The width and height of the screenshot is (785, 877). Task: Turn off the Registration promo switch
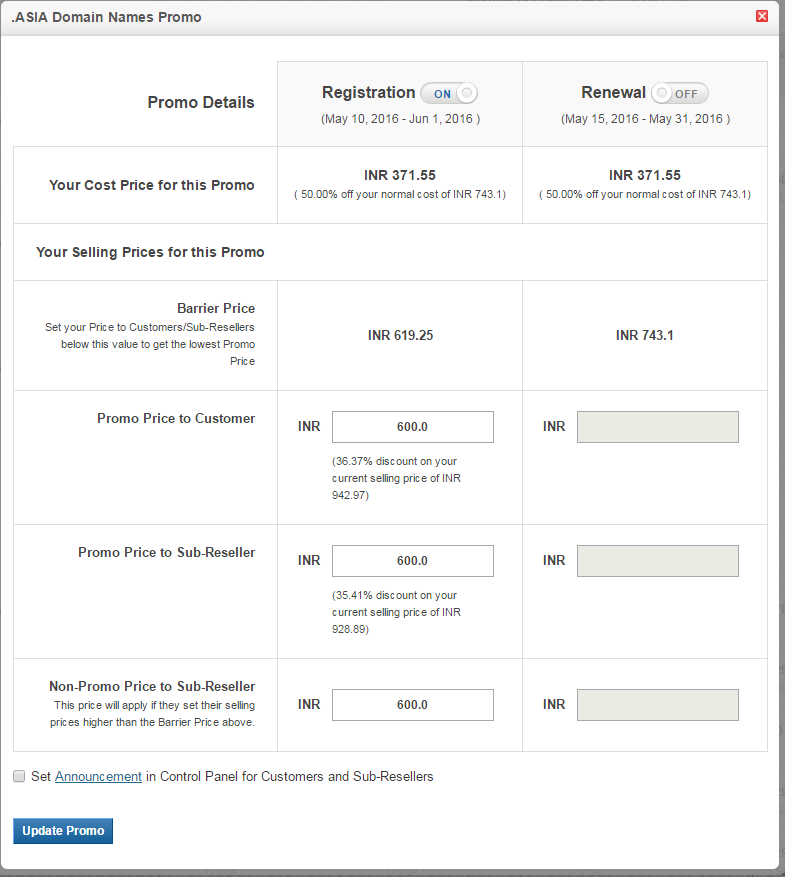tap(449, 93)
